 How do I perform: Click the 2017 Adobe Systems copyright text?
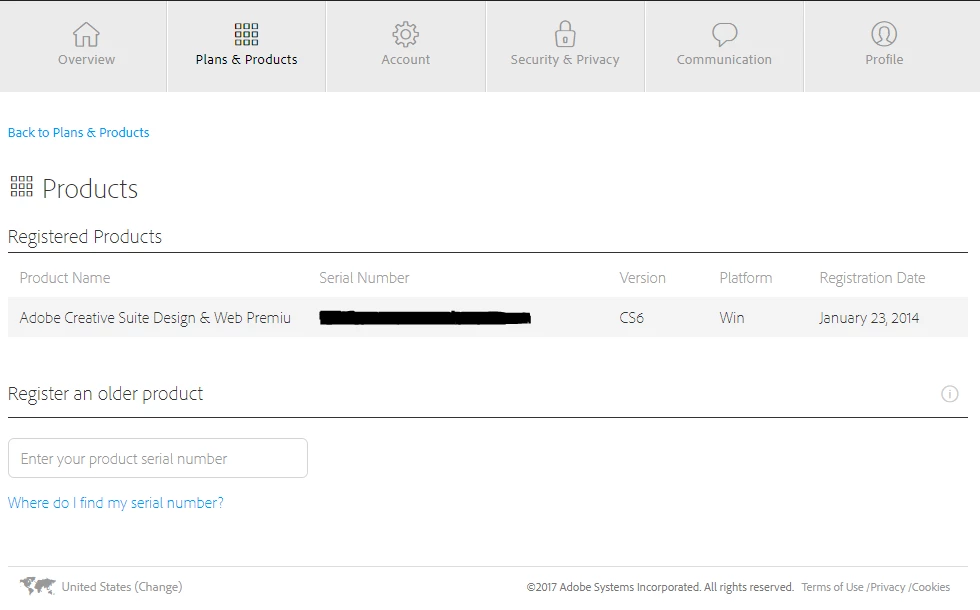(660, 587)
